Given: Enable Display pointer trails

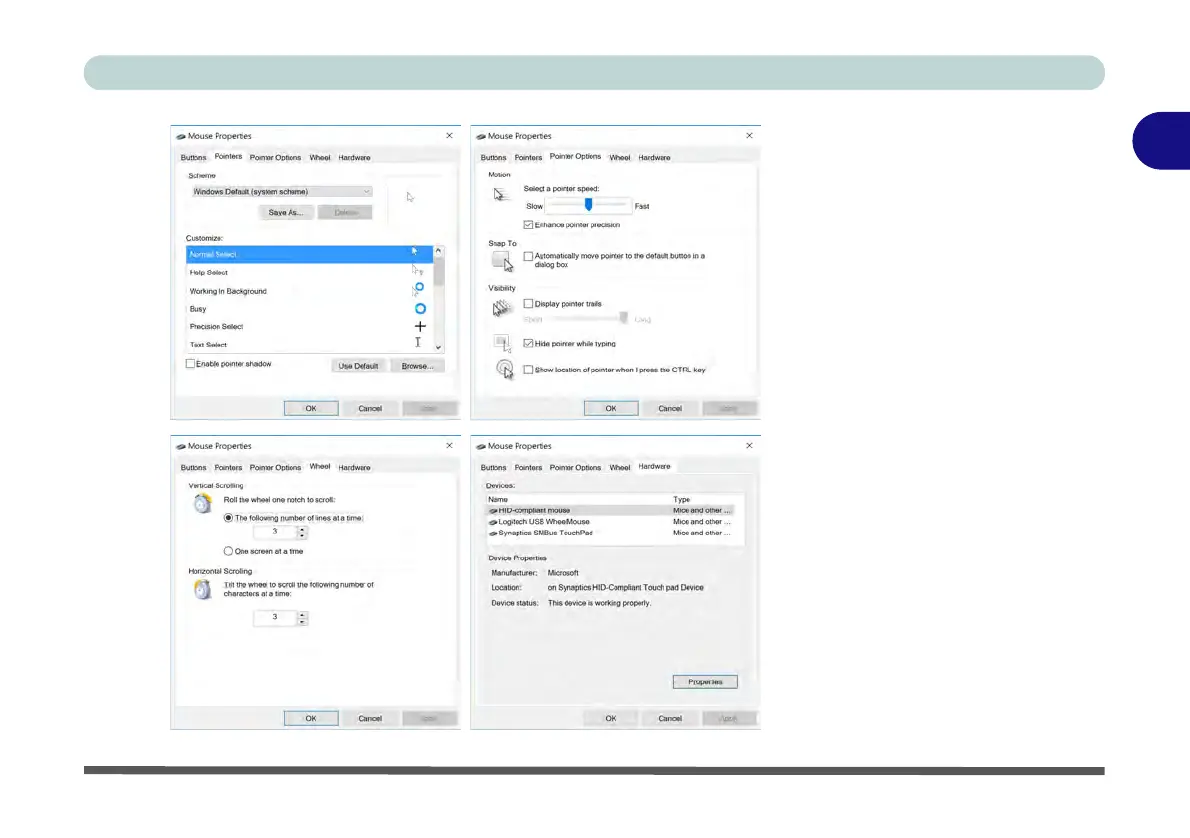Looking at the screenshot, I should [528, 304].
